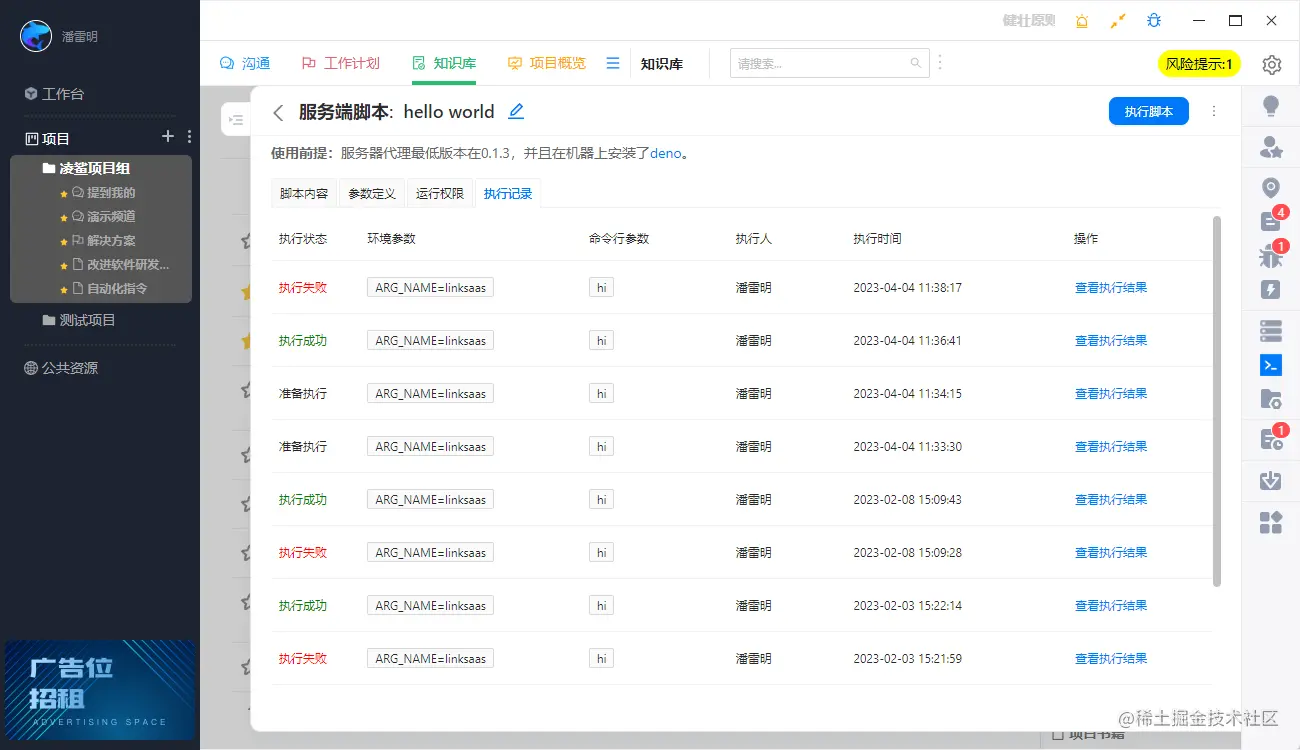Image resolution: width=1300 pixels, height=750 pixels.
Task: Click the lightbulb icon in right sidebar
Action: [1271, 106]
